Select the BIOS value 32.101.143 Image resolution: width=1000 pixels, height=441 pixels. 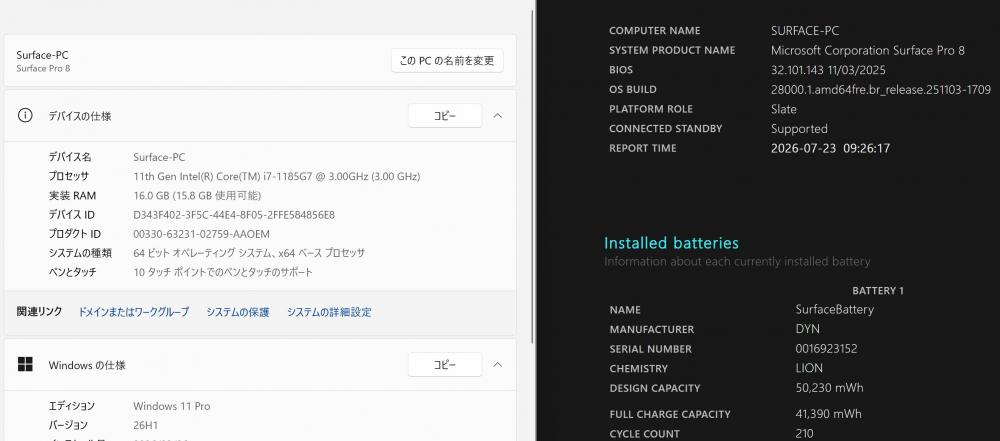(828, 70)
